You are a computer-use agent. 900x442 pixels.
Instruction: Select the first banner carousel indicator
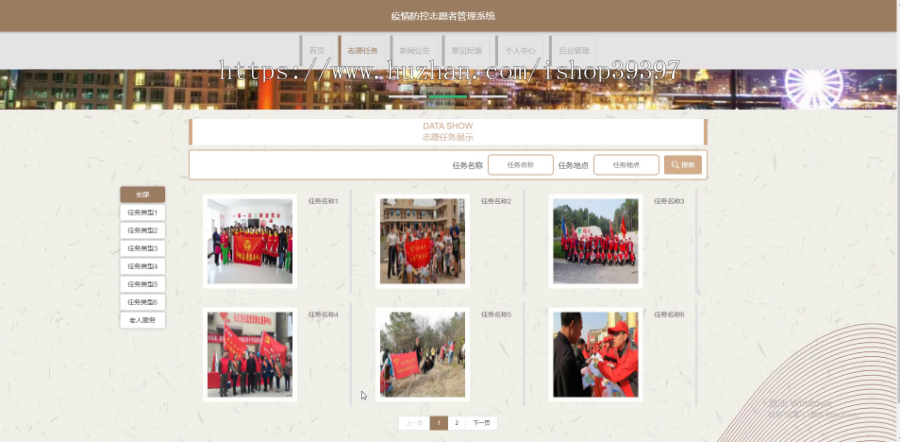[x=407, y=96]
